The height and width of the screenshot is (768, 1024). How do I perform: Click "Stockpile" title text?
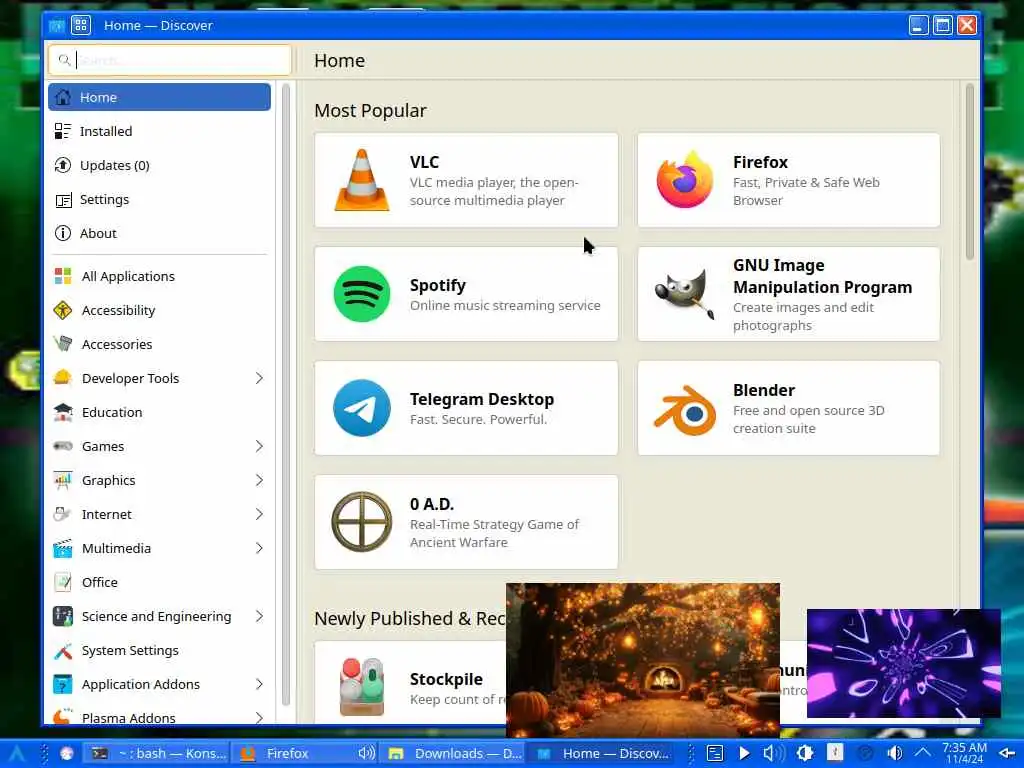(x=446, y=679)
